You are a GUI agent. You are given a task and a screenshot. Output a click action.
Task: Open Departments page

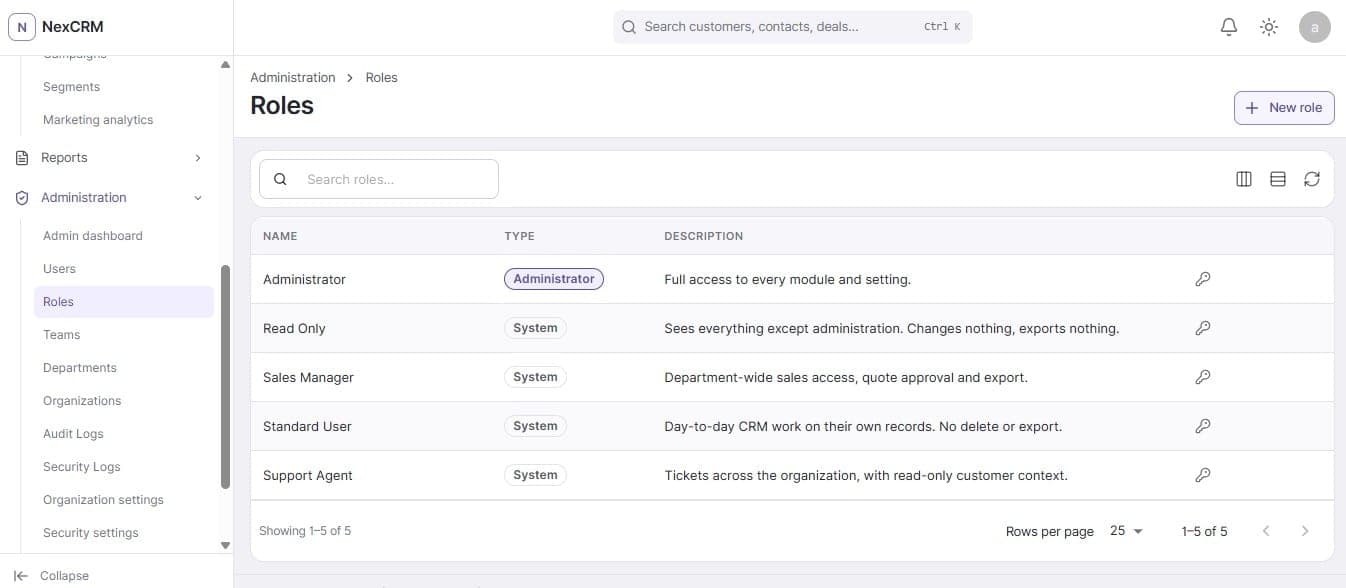[x=80, y=368]
